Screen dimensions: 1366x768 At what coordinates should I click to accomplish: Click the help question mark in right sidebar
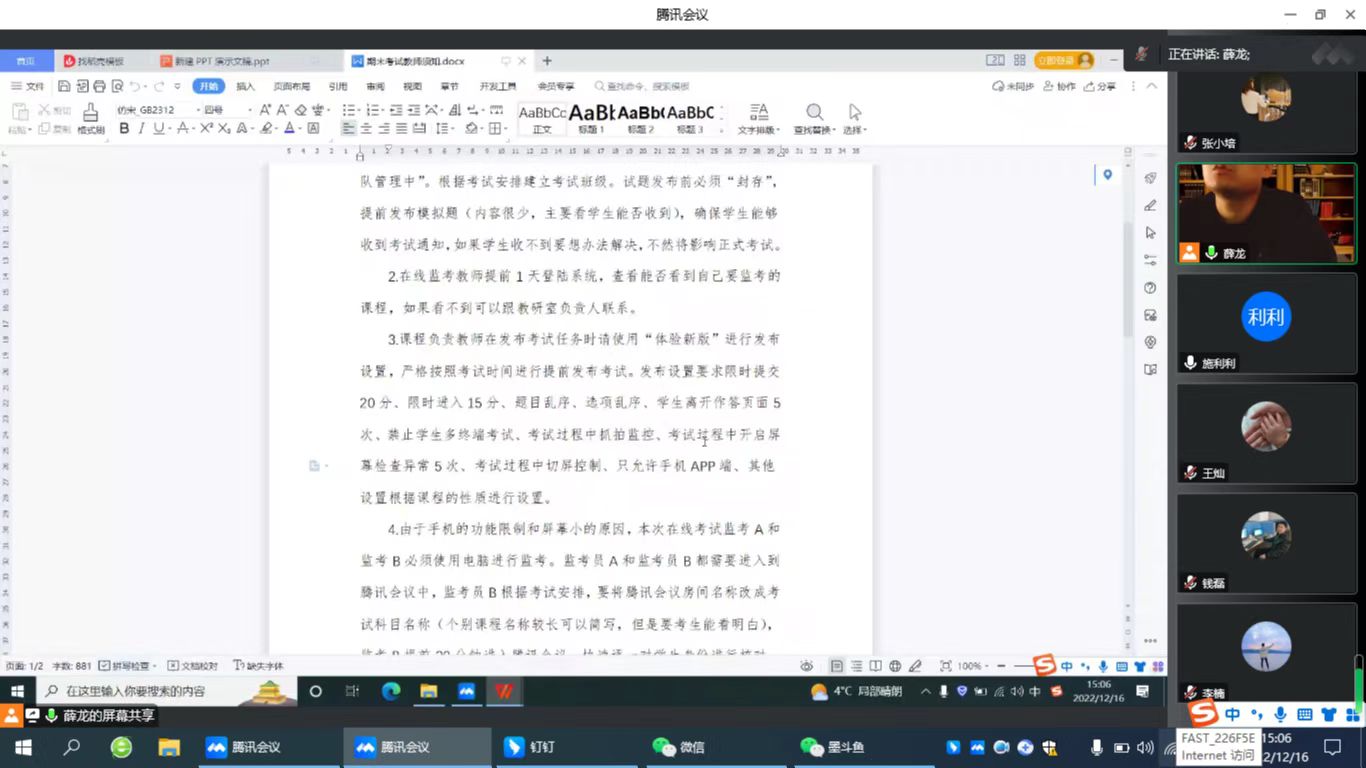[1150, 288]
